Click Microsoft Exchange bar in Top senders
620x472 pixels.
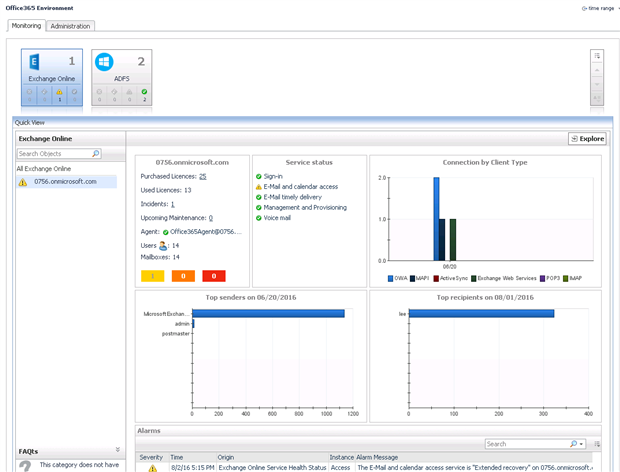click(x=268, y=313)
